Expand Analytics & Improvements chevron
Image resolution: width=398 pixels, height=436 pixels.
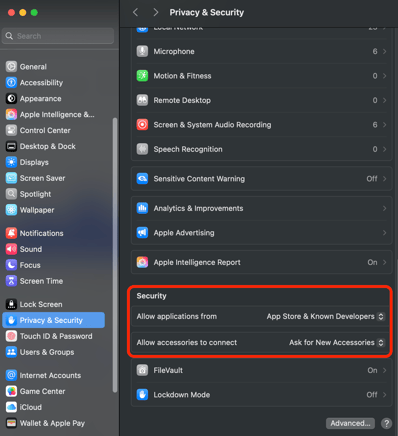[x=384, y=208]
